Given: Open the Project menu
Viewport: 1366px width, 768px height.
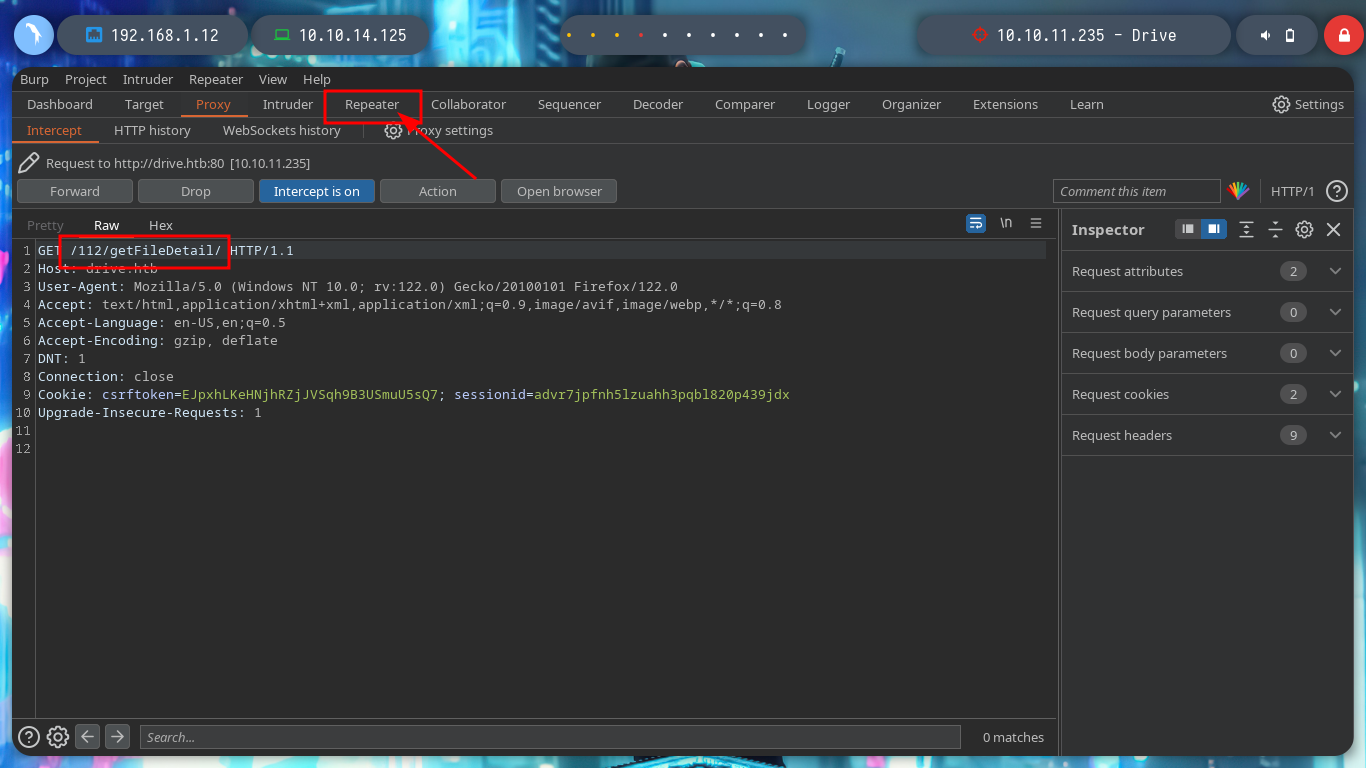Looking at the screenshot, I should click(x=86, y=79).
